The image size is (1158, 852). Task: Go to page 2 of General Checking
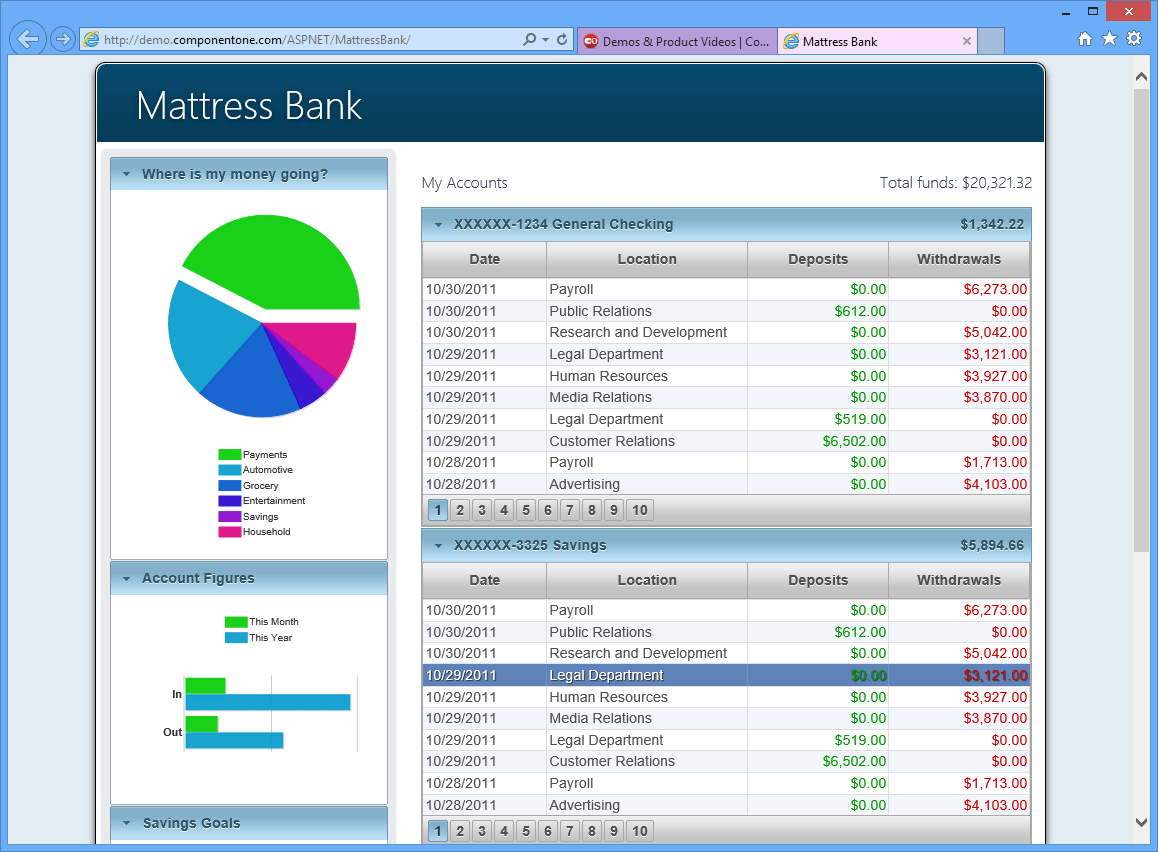459,510
